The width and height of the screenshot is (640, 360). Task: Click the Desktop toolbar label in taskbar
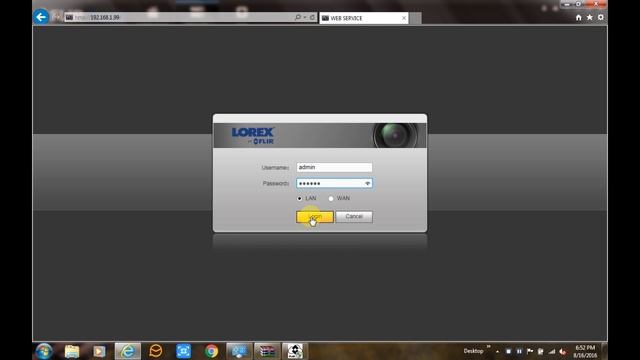pyautogui.click(x=473, y=351)
